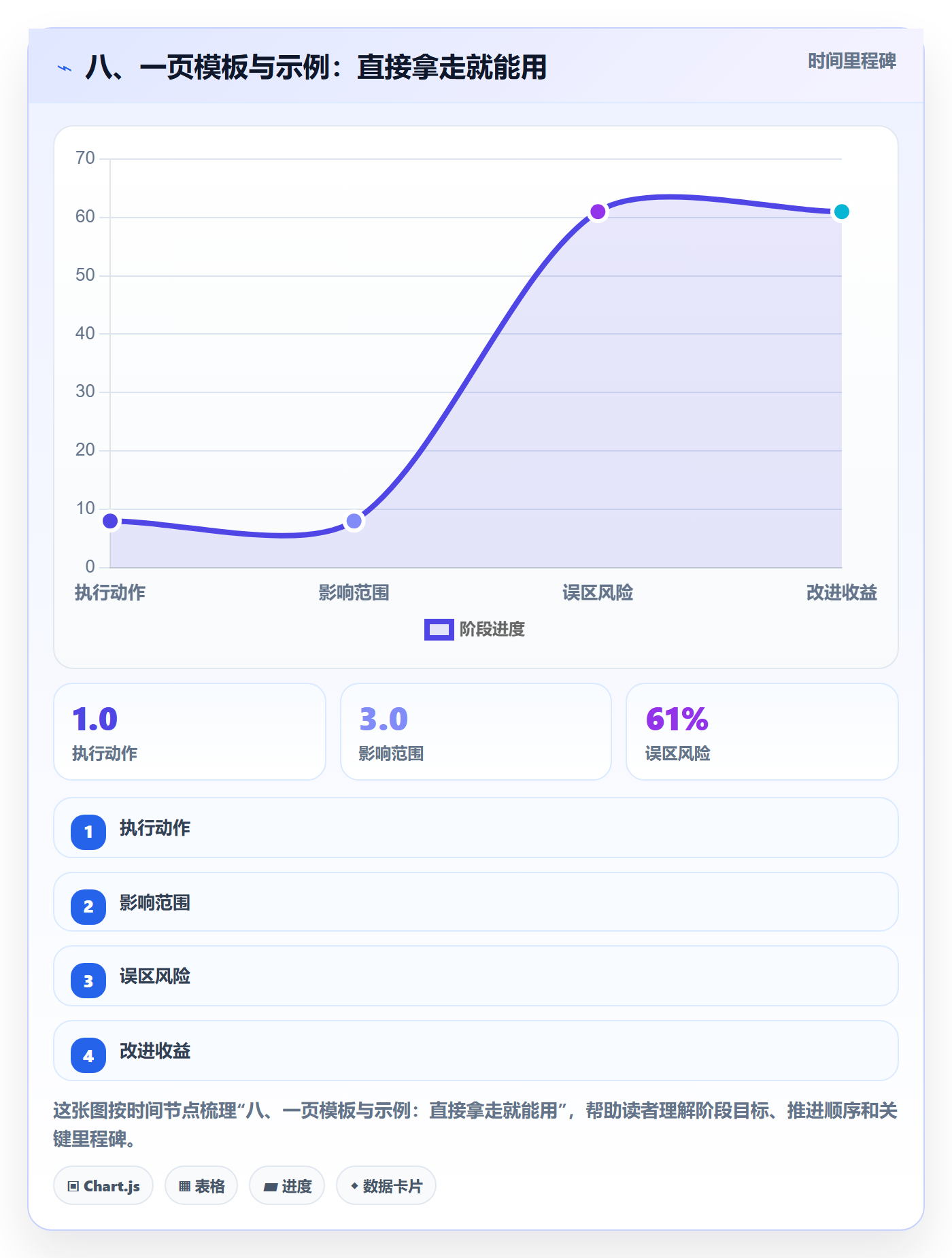The image size is (952, 1258).
Task: Click the number 4 badge for 改进收益
Action: [88, 1055]
